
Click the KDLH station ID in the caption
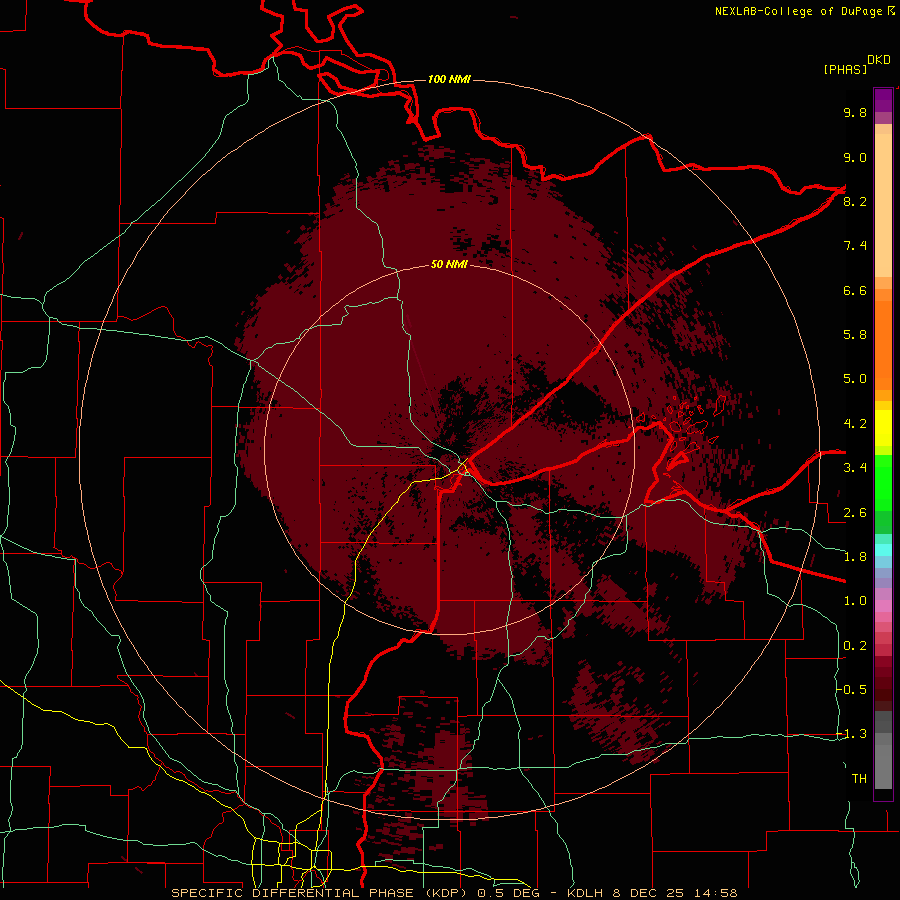585,893
